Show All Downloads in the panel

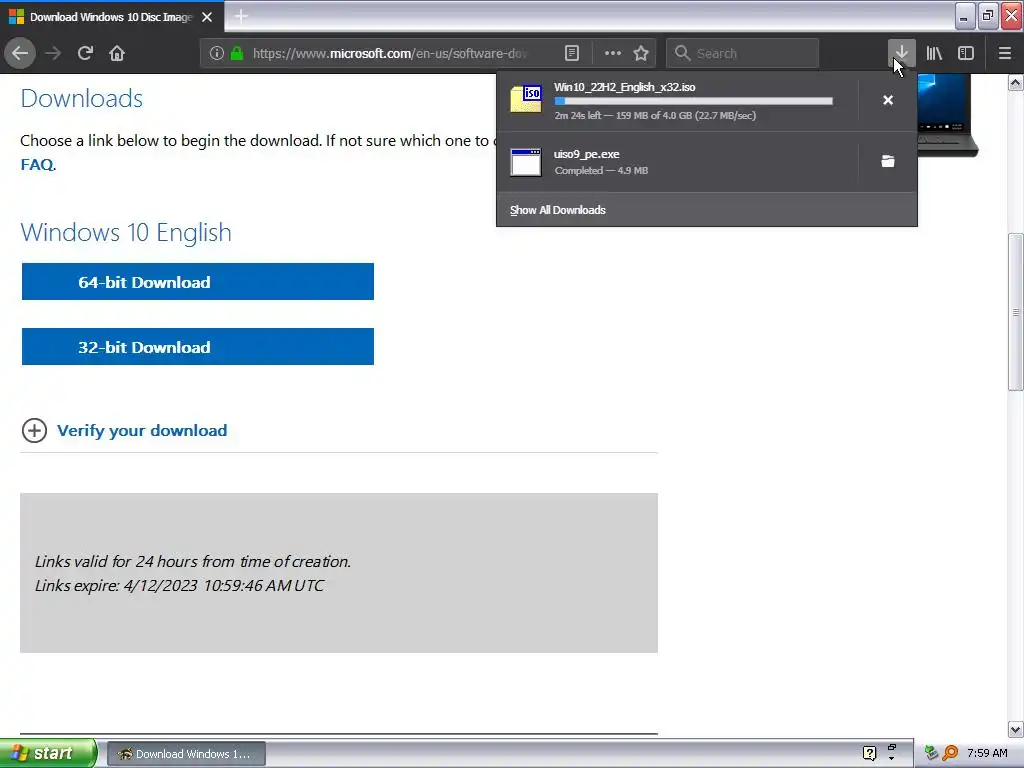[558, 210]
